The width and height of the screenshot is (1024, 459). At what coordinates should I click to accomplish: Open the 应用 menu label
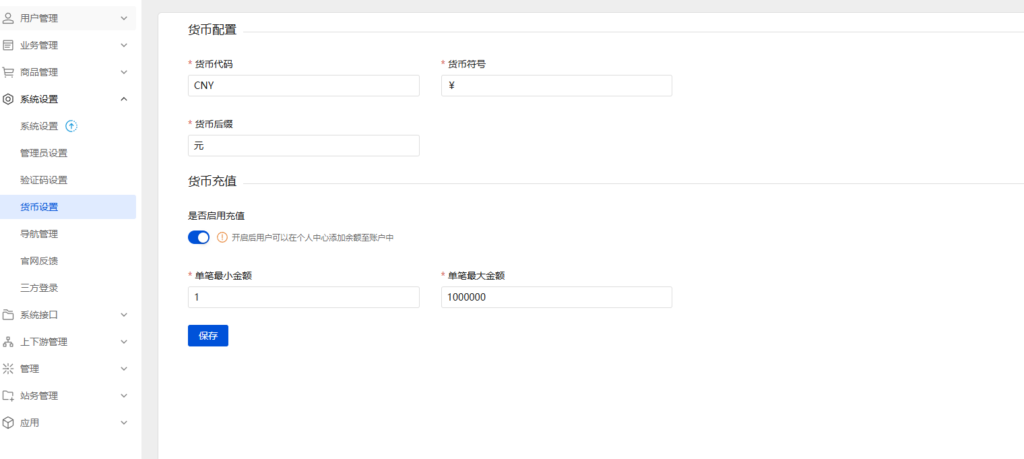tap(29, 422)
